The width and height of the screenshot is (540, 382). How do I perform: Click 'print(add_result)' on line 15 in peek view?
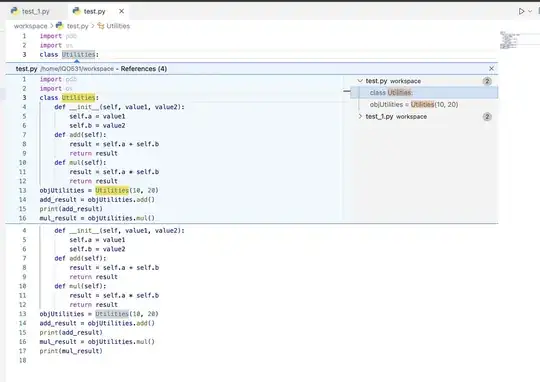71,209
